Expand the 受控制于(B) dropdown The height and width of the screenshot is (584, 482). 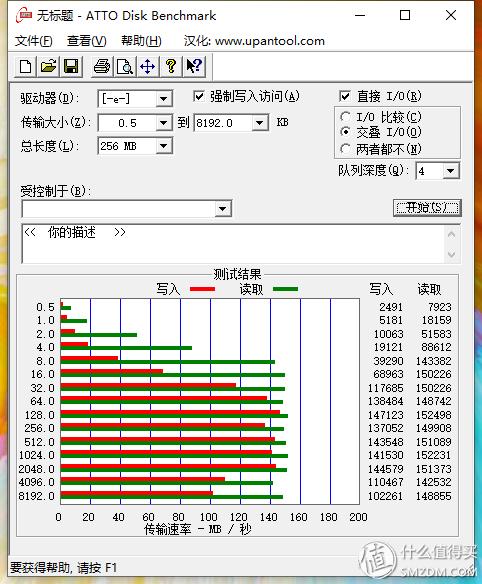pyautogui.click(x=222, y=209)
